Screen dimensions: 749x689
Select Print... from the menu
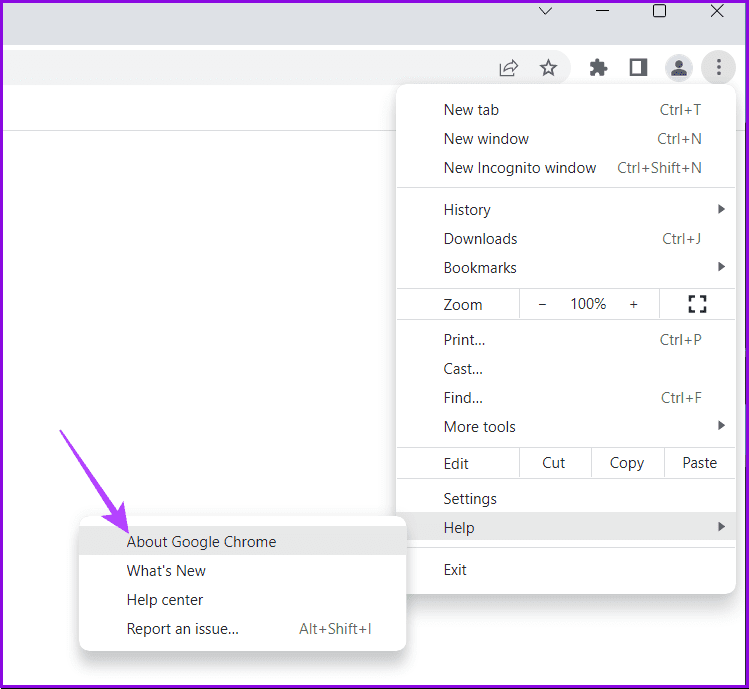coord(566,340)
